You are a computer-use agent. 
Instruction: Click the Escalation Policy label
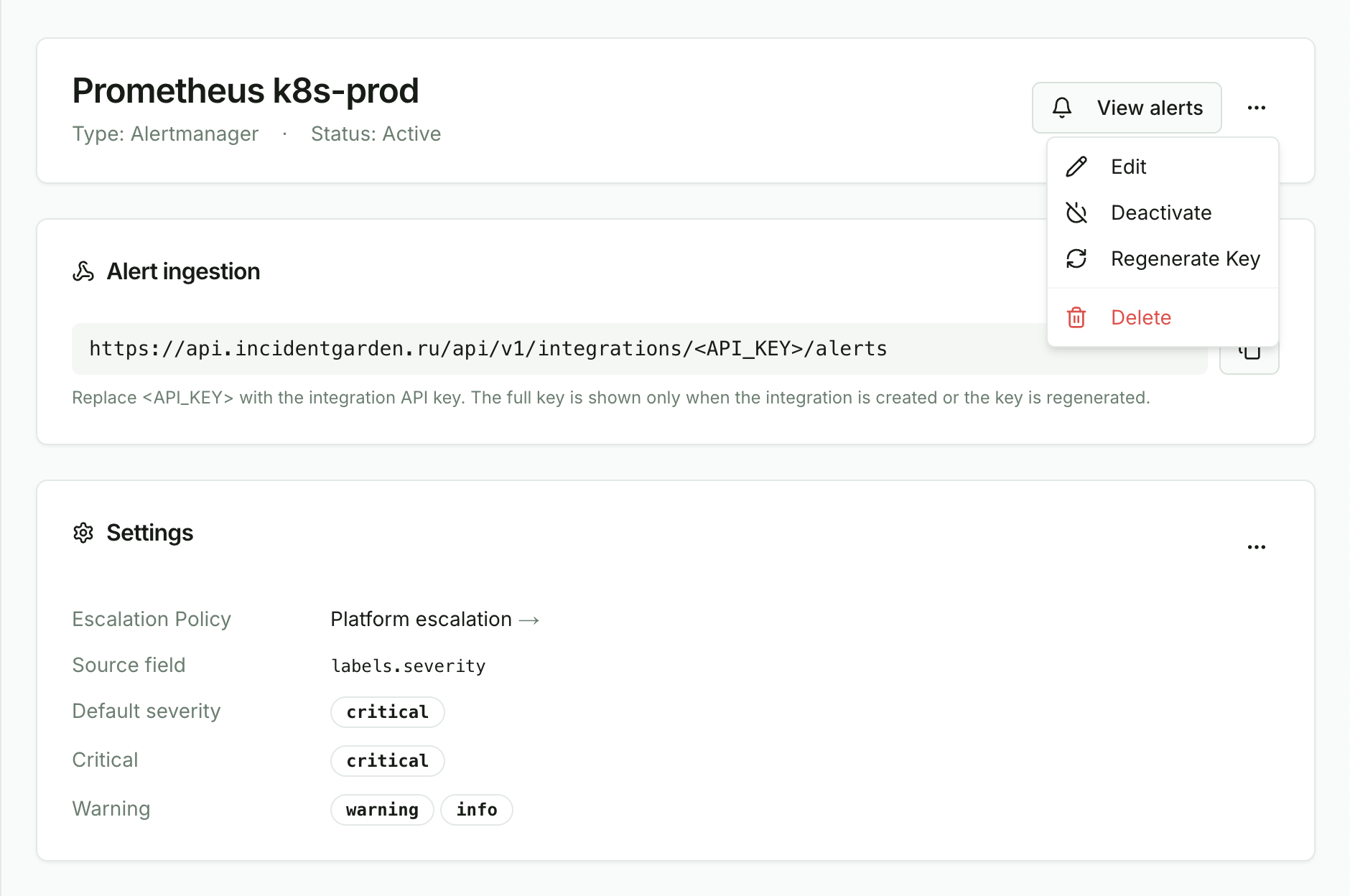pos(152,619)
